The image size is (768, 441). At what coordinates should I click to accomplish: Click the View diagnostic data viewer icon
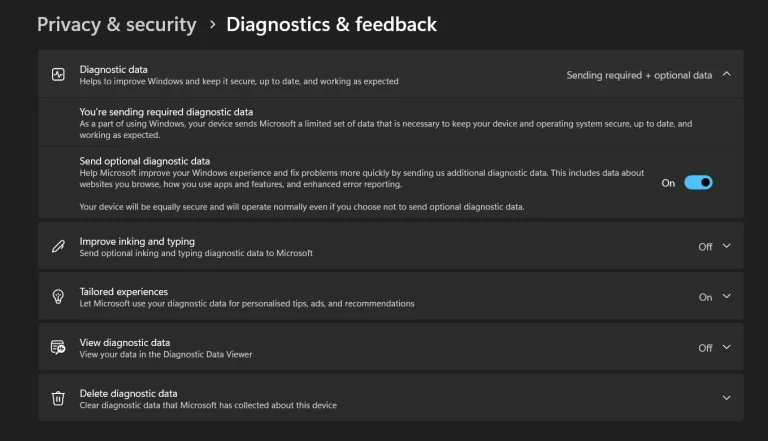(x=58, y=347)
